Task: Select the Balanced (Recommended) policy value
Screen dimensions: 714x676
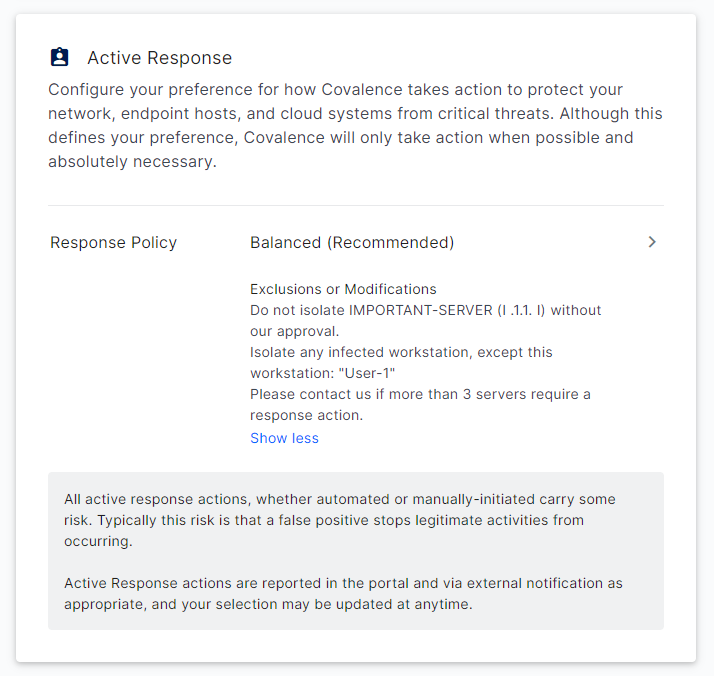Action: point(352,243)
